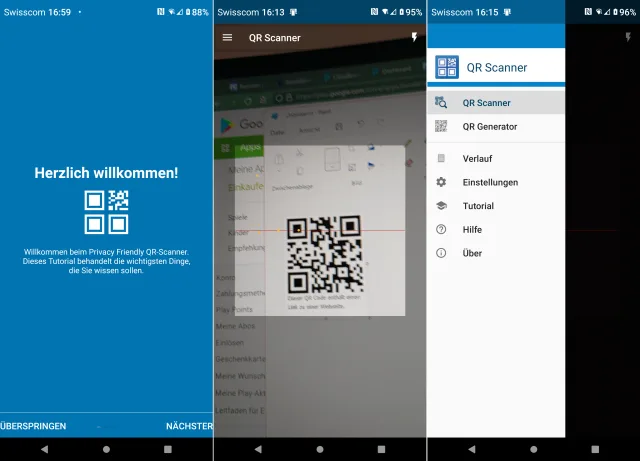Open the QR Generator menu entry
Image resolution: width=640 pixels, height=461 pixels.
pos(490,127)
